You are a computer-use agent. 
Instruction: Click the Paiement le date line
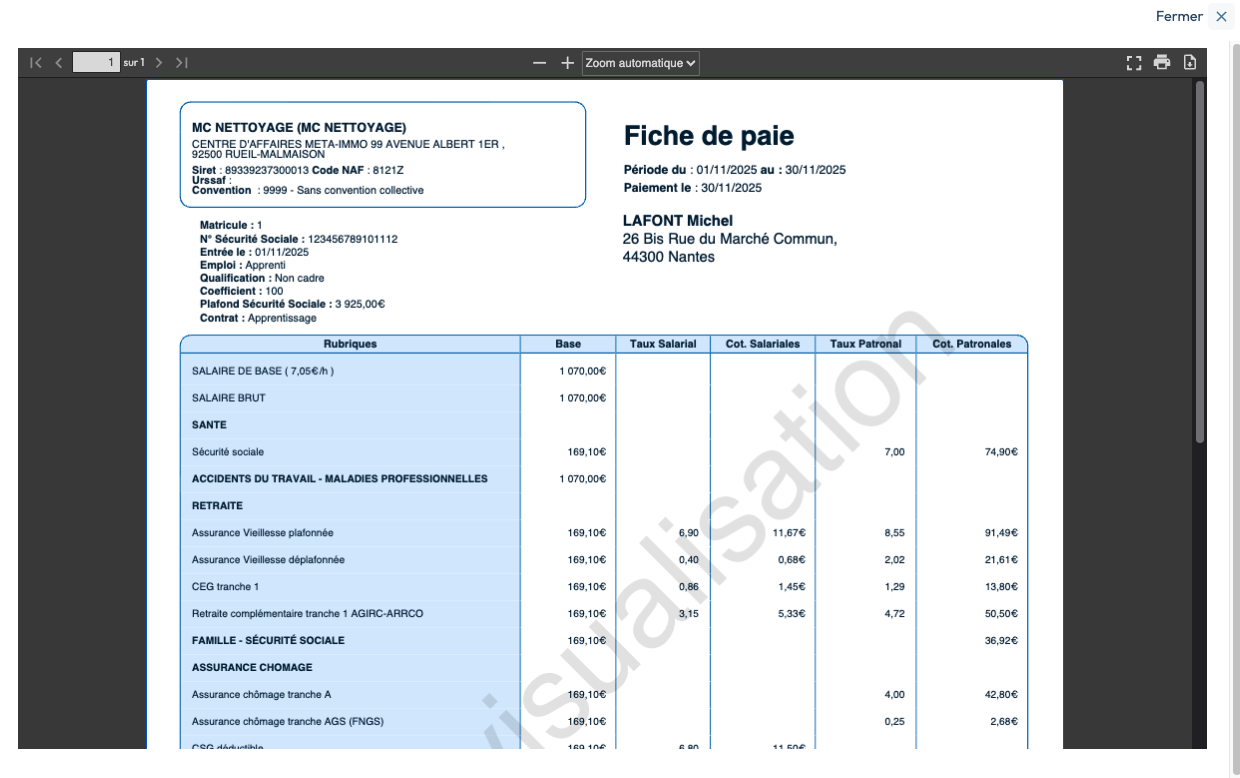click(x=693, y=188)
